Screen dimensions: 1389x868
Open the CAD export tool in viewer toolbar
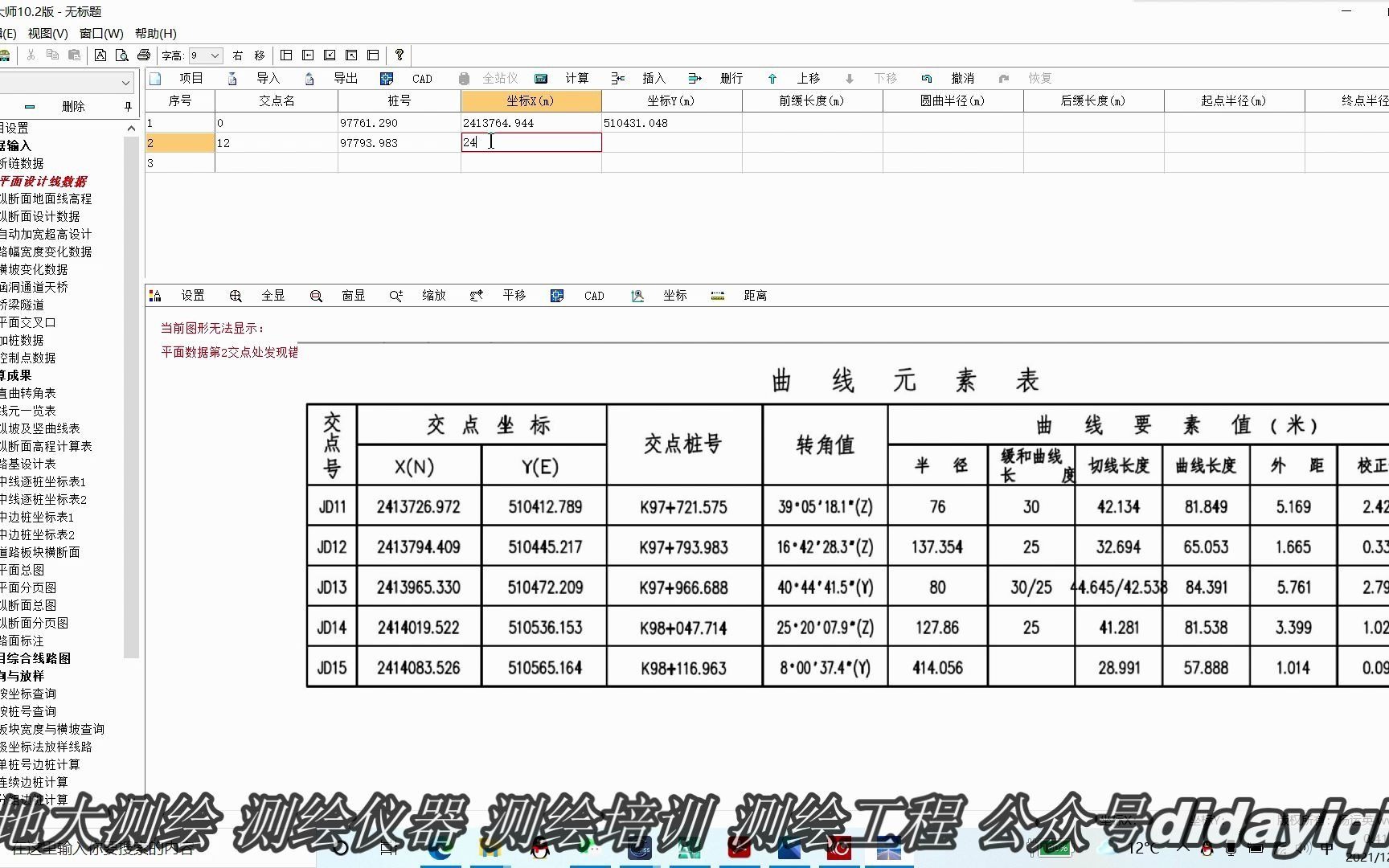click(593, 295)
